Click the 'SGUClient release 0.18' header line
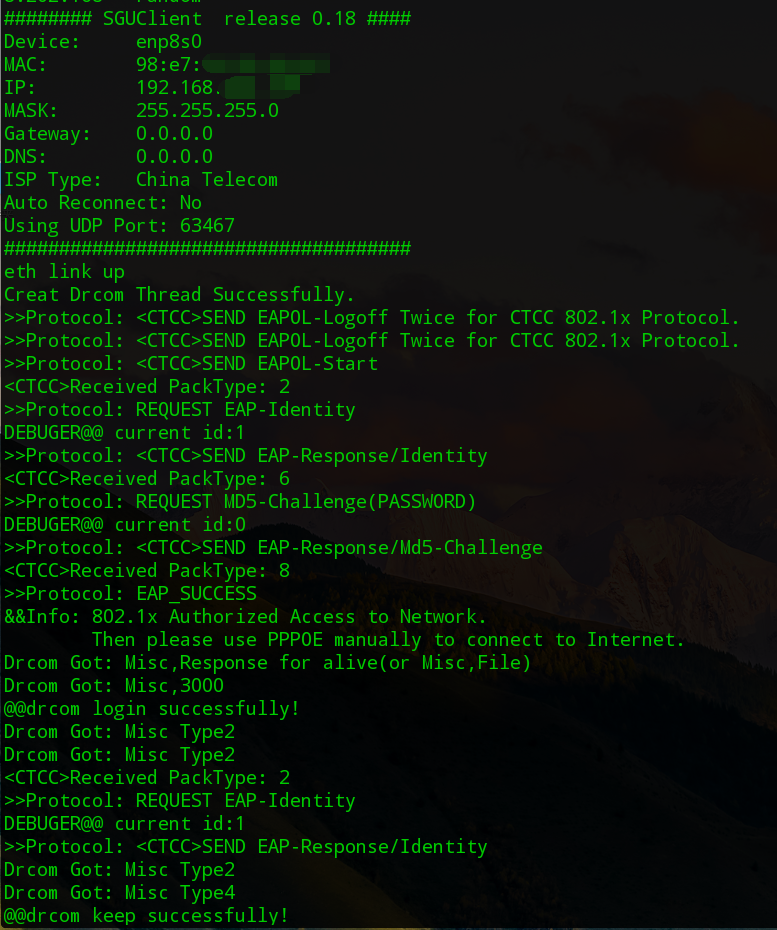This screenshot has width=777, height=930. [x=207, y=18]
